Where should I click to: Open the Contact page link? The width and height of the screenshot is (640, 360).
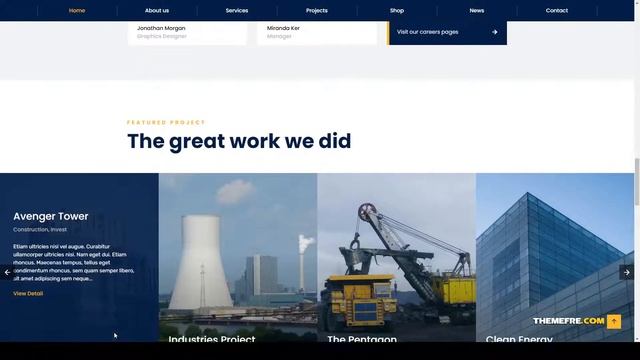557,11
